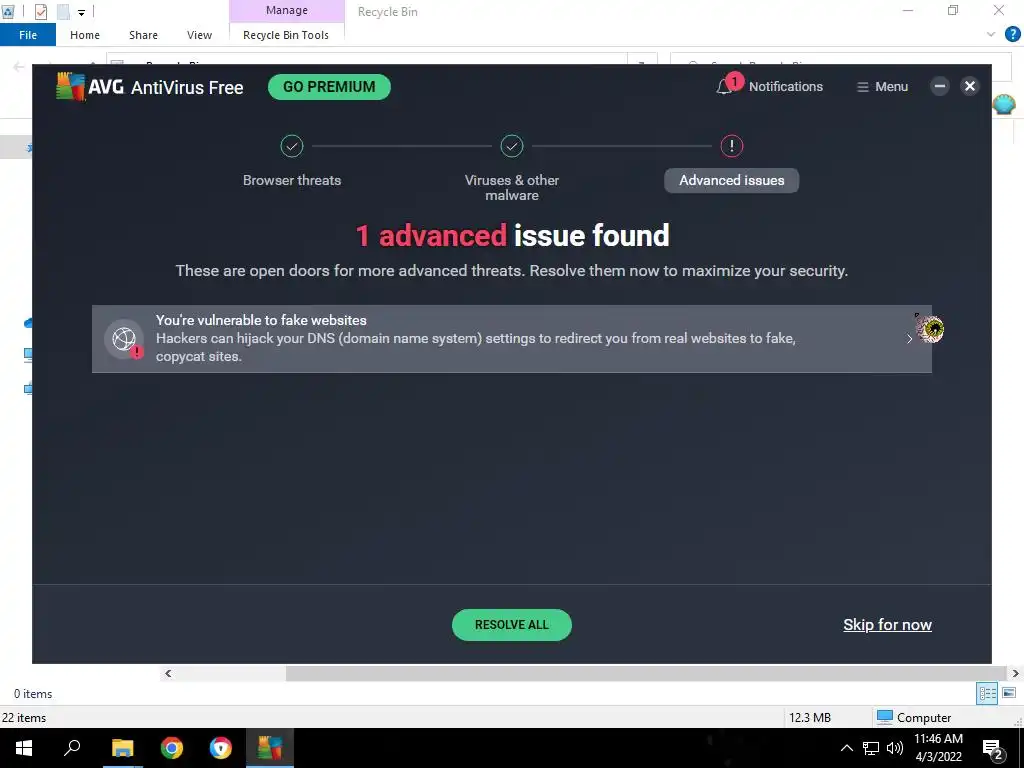
Task: Switch to Details view icon in Explorer
Action: [x=987, y=694]
